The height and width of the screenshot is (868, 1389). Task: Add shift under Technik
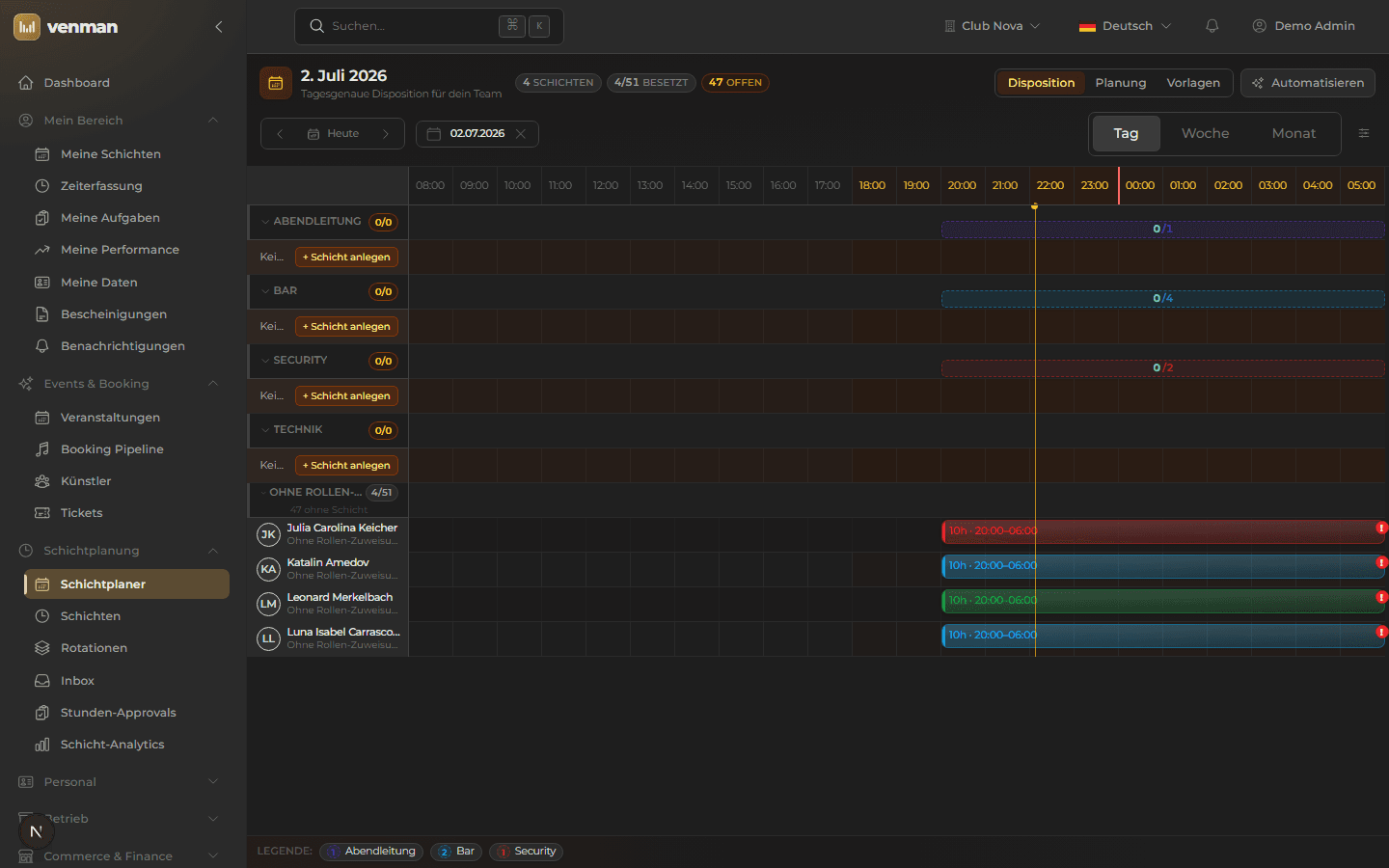[x=346, y=466]
